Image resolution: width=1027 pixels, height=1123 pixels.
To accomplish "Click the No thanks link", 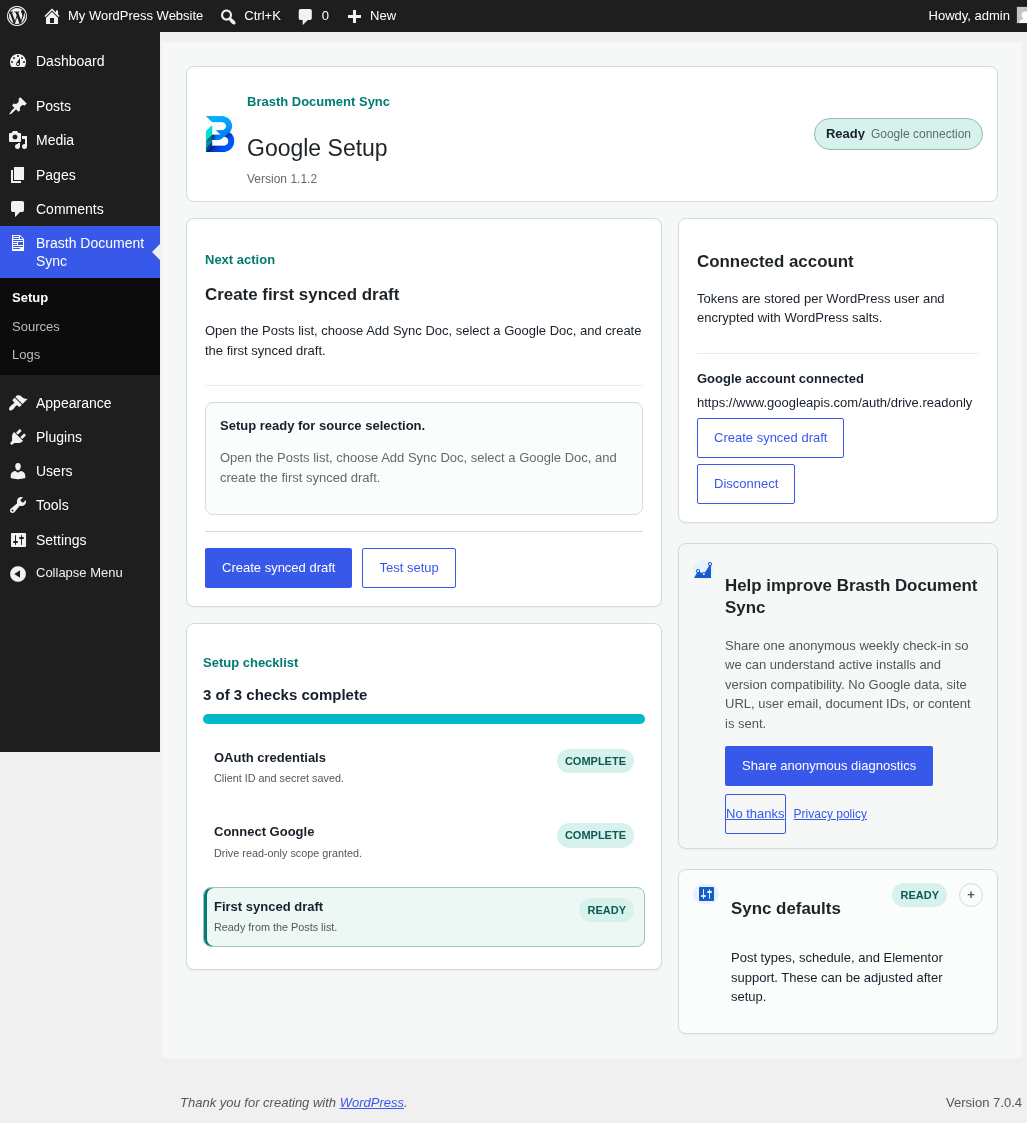I will 755,814.
